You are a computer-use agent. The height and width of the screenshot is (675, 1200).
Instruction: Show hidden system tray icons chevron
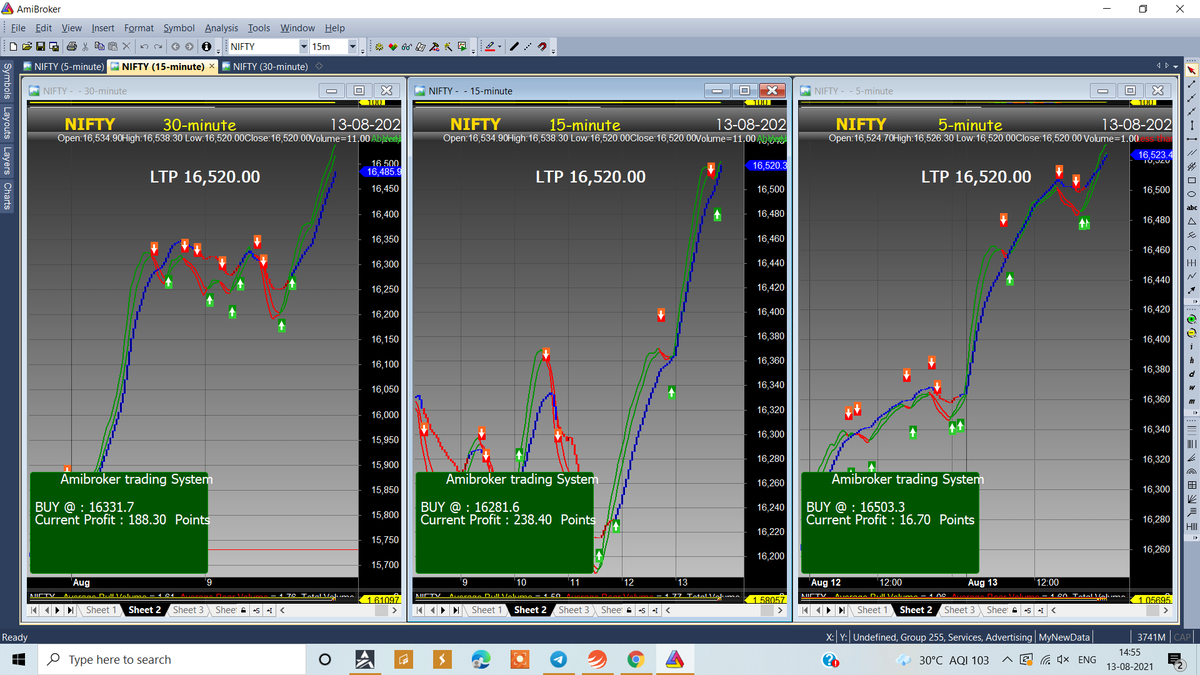(x=1006, y=660)
